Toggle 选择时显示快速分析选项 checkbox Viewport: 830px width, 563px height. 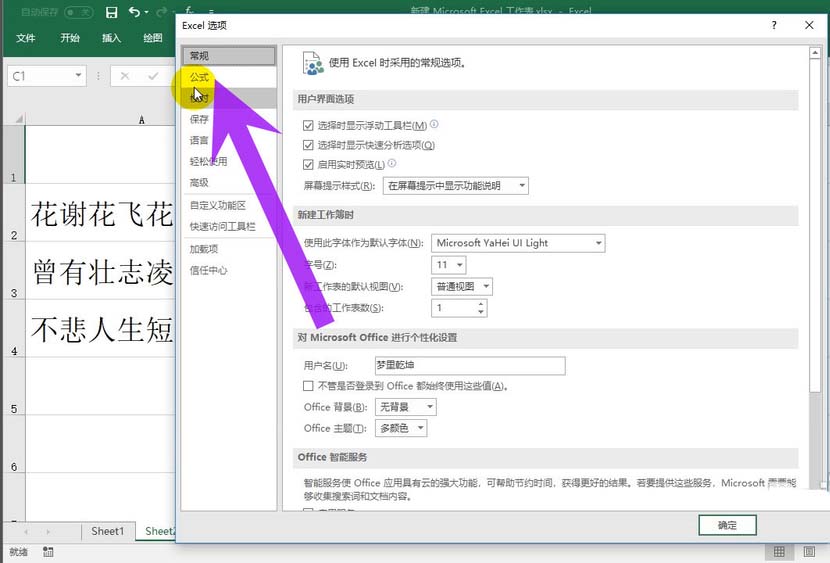coord(308,145)
